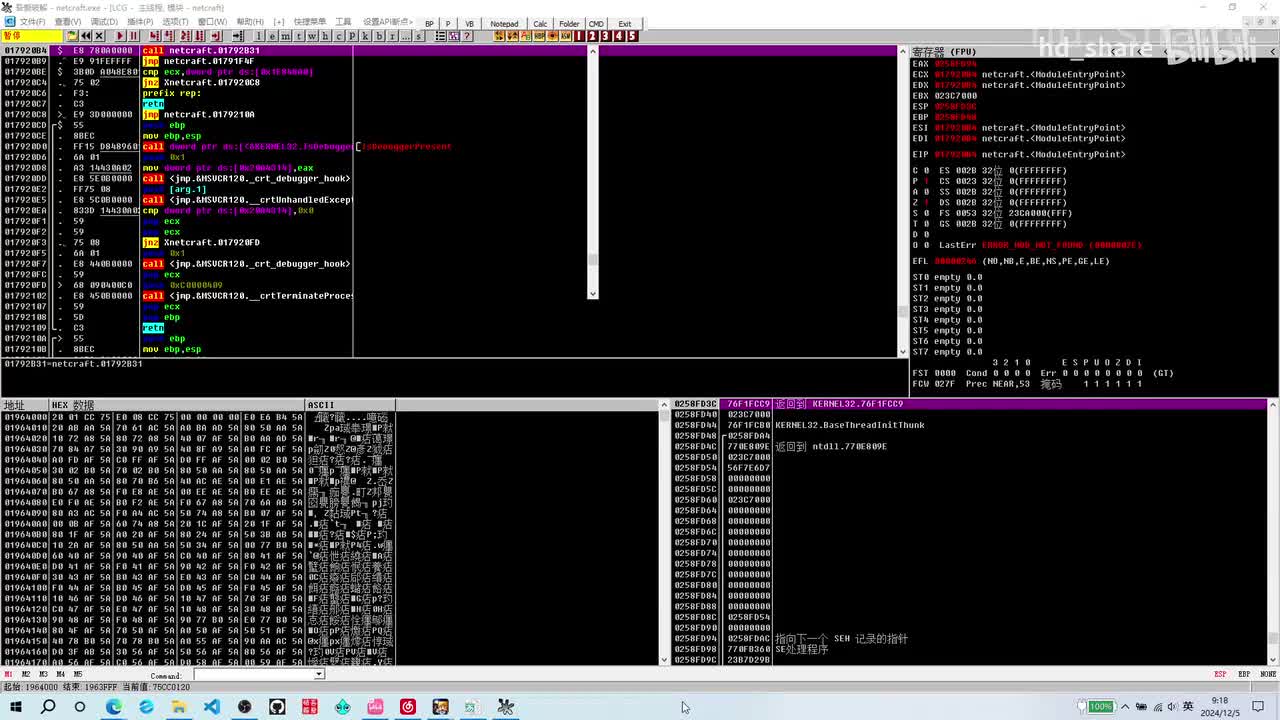Click the red numbered 1 toolbar button
The height and width of the screenshot is (720, 1280).
[x=580, y=36]
